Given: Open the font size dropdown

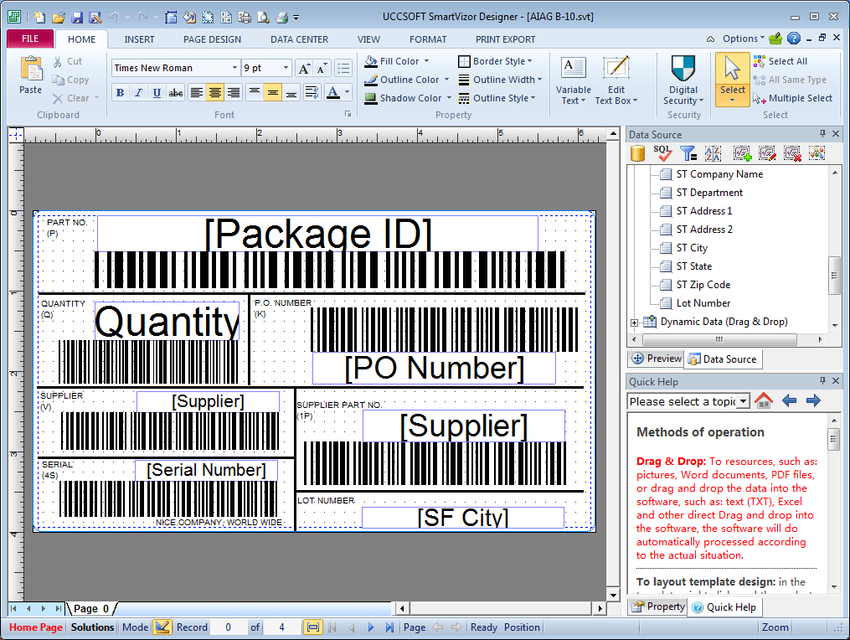Looking at the screenshot, I should pyautogui.click(x=286, y=68).
